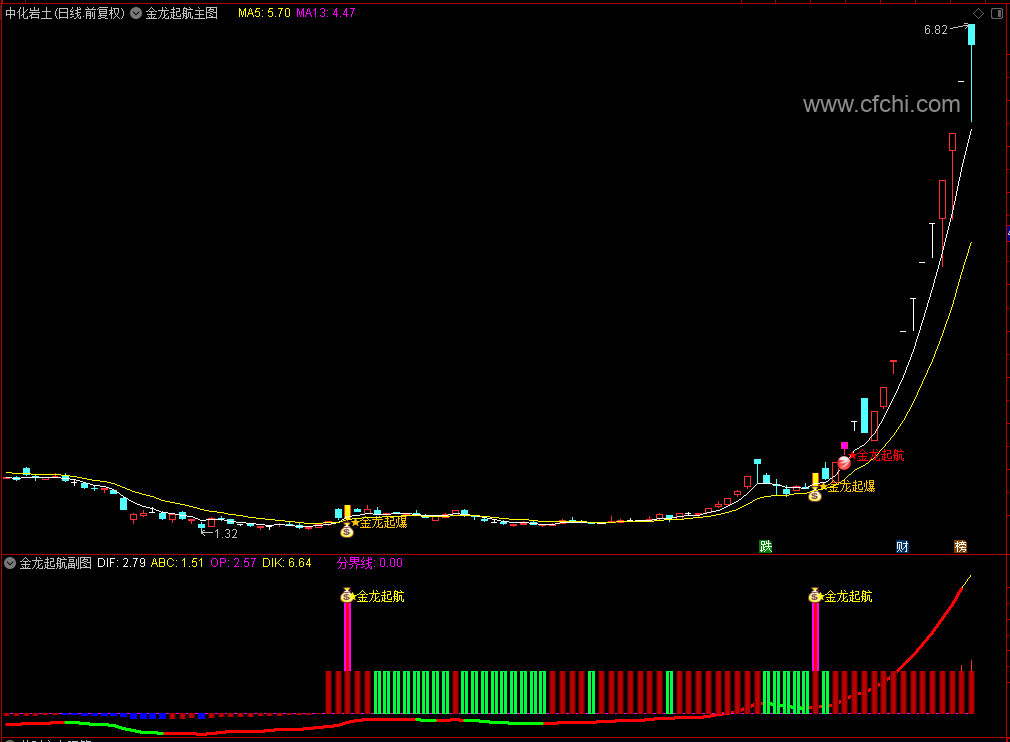Click the DIK: 6.64 value label
The width and height of the screenshot is (1010, 742).
(287, 563)
